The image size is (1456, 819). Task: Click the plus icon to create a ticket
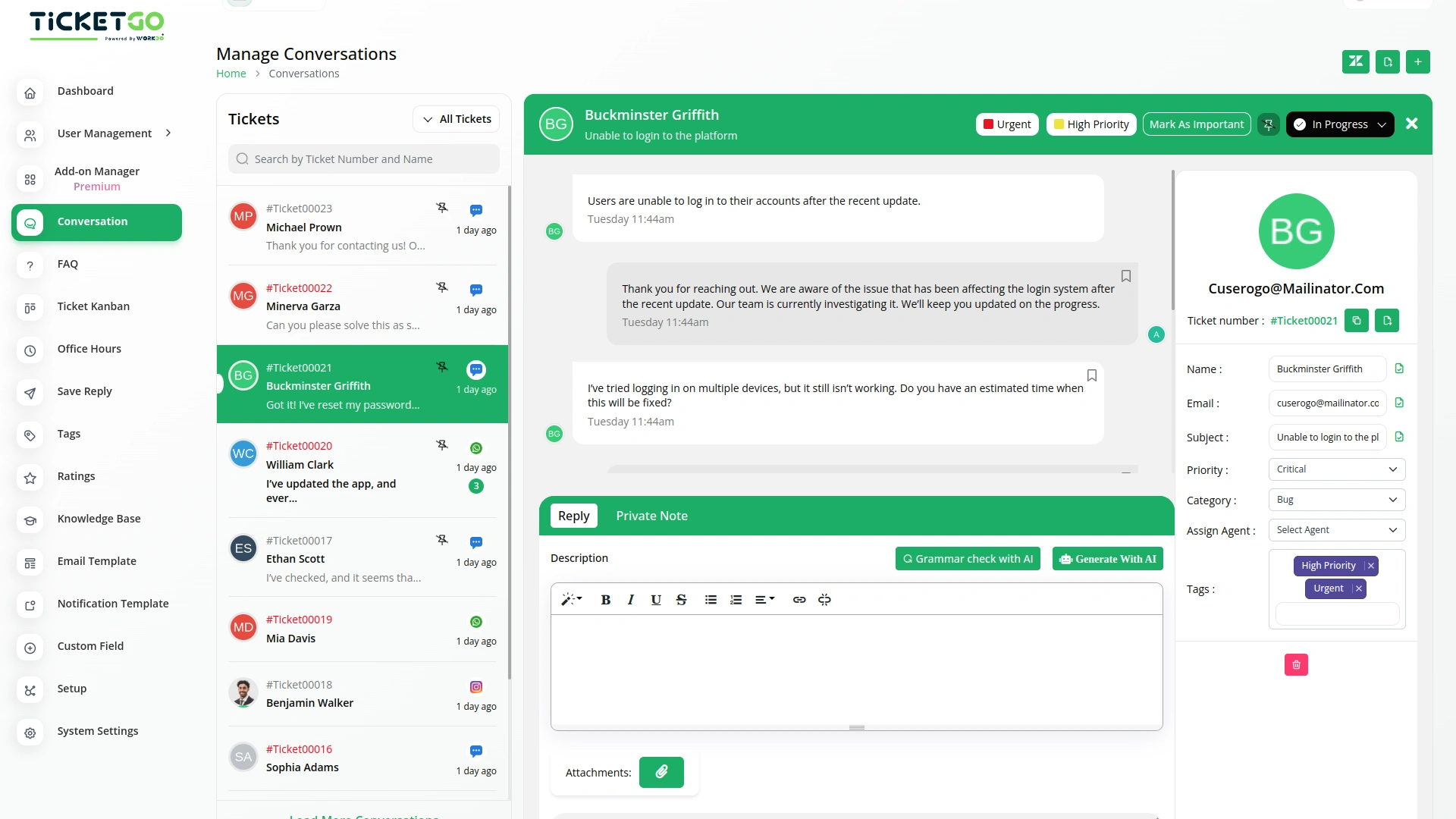(1418, 61)
